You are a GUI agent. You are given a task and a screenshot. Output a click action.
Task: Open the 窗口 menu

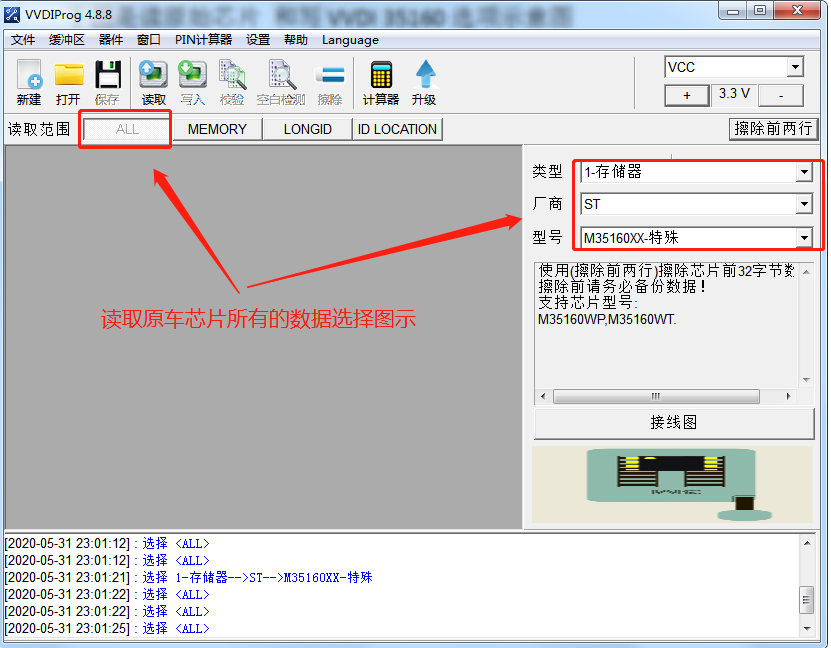click(148, 40)
